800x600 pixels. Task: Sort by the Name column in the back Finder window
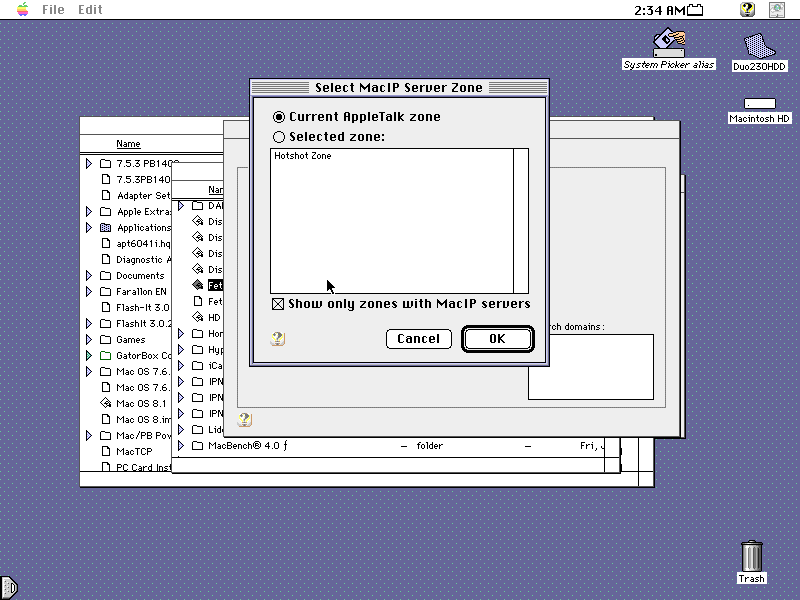tap(128, 144)
